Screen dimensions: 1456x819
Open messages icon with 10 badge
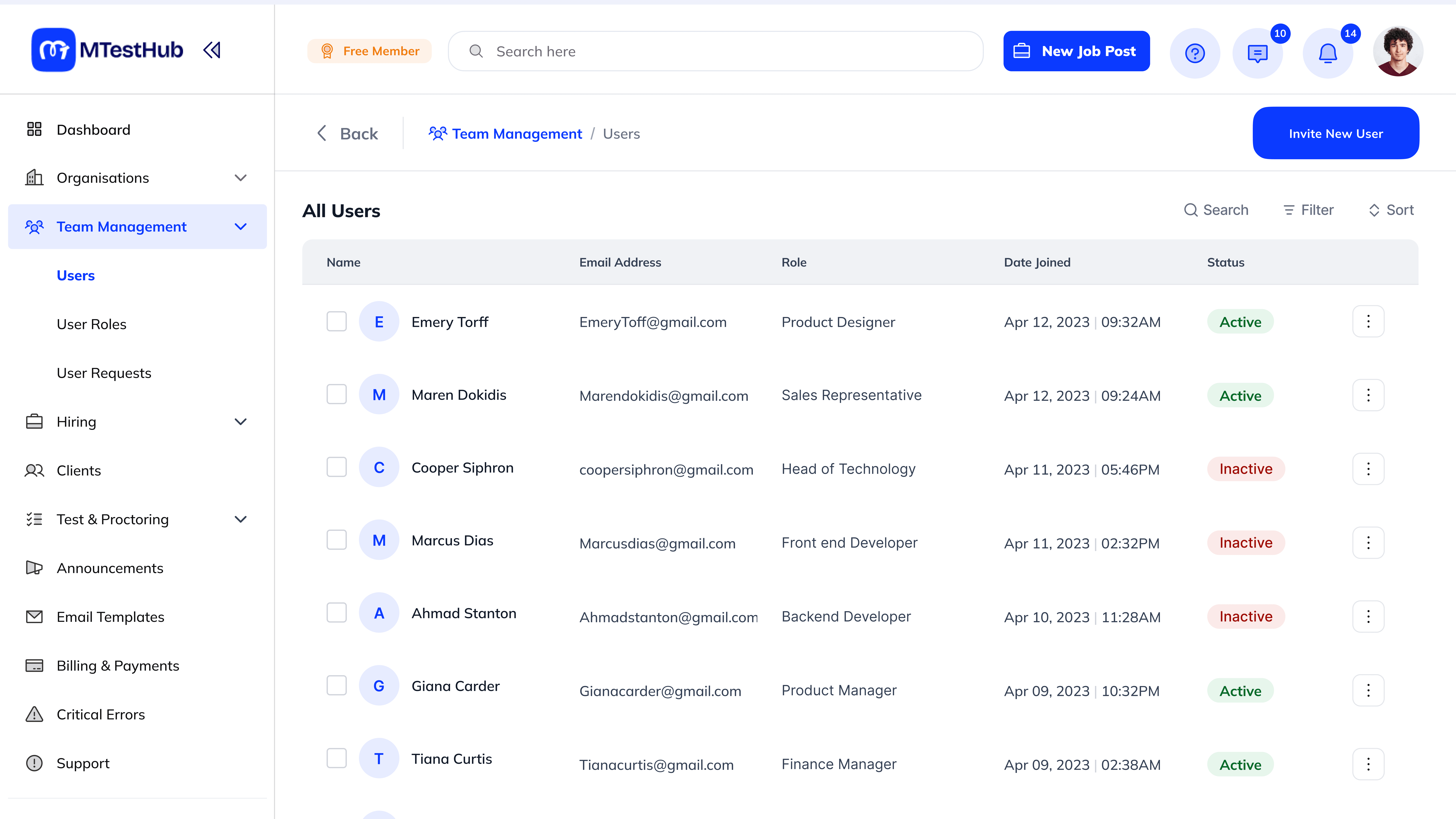pyautogui.click(x=1258, y=53)
